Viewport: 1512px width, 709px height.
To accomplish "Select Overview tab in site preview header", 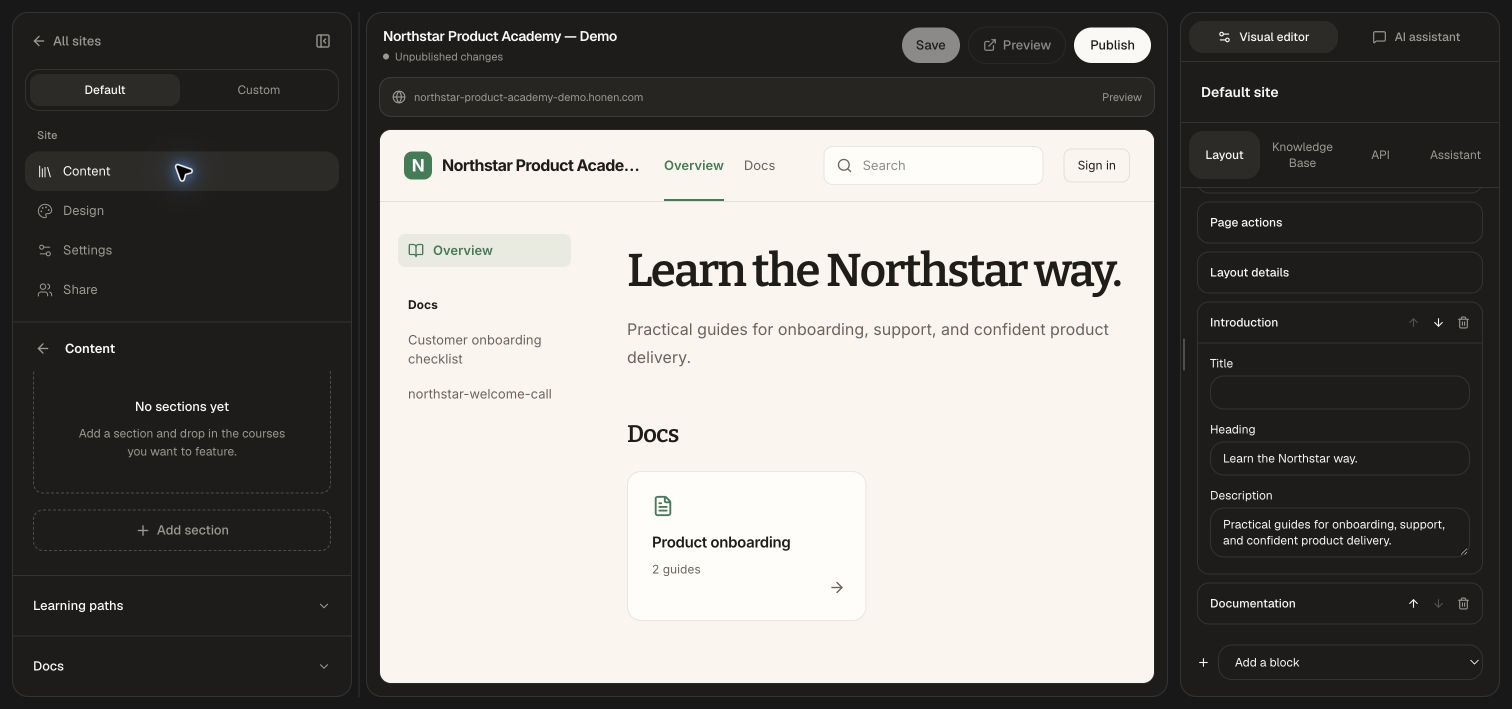I will (694, 166).
